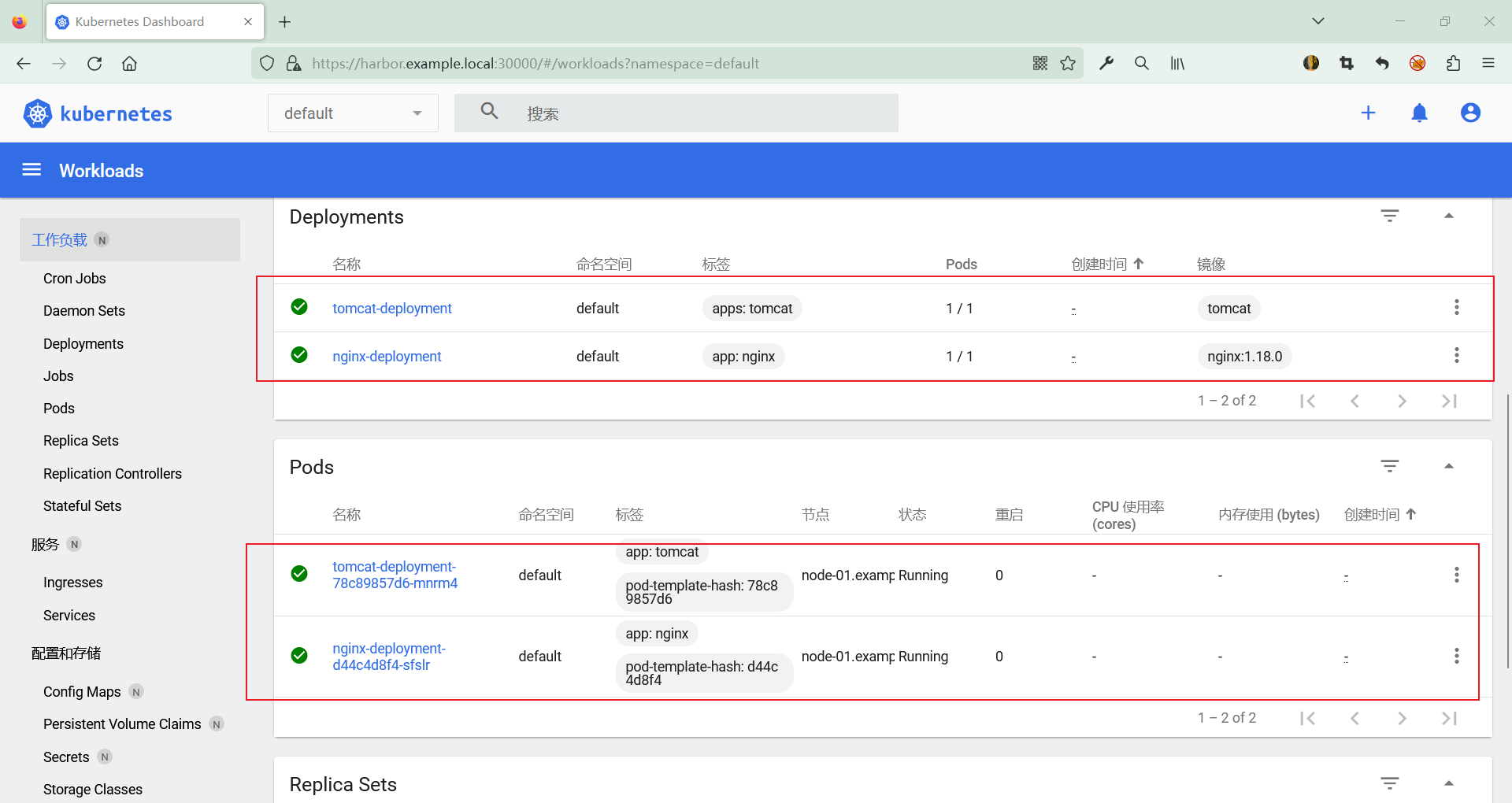Click the browser address bar URL
The image size is (1512, 803).
(x=535, y=63)
